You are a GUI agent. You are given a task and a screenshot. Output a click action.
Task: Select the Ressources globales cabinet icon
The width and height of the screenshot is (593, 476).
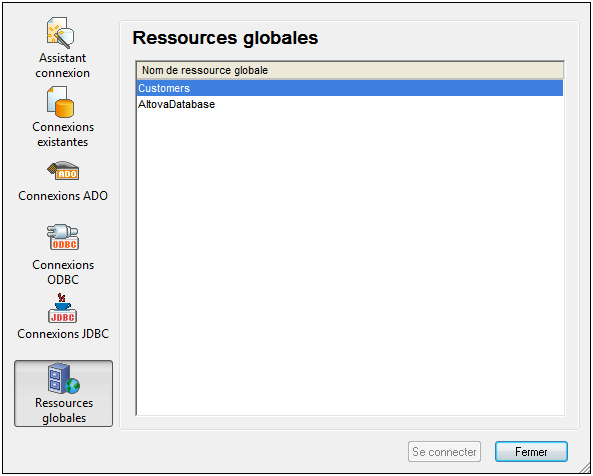tap(64, 378)
